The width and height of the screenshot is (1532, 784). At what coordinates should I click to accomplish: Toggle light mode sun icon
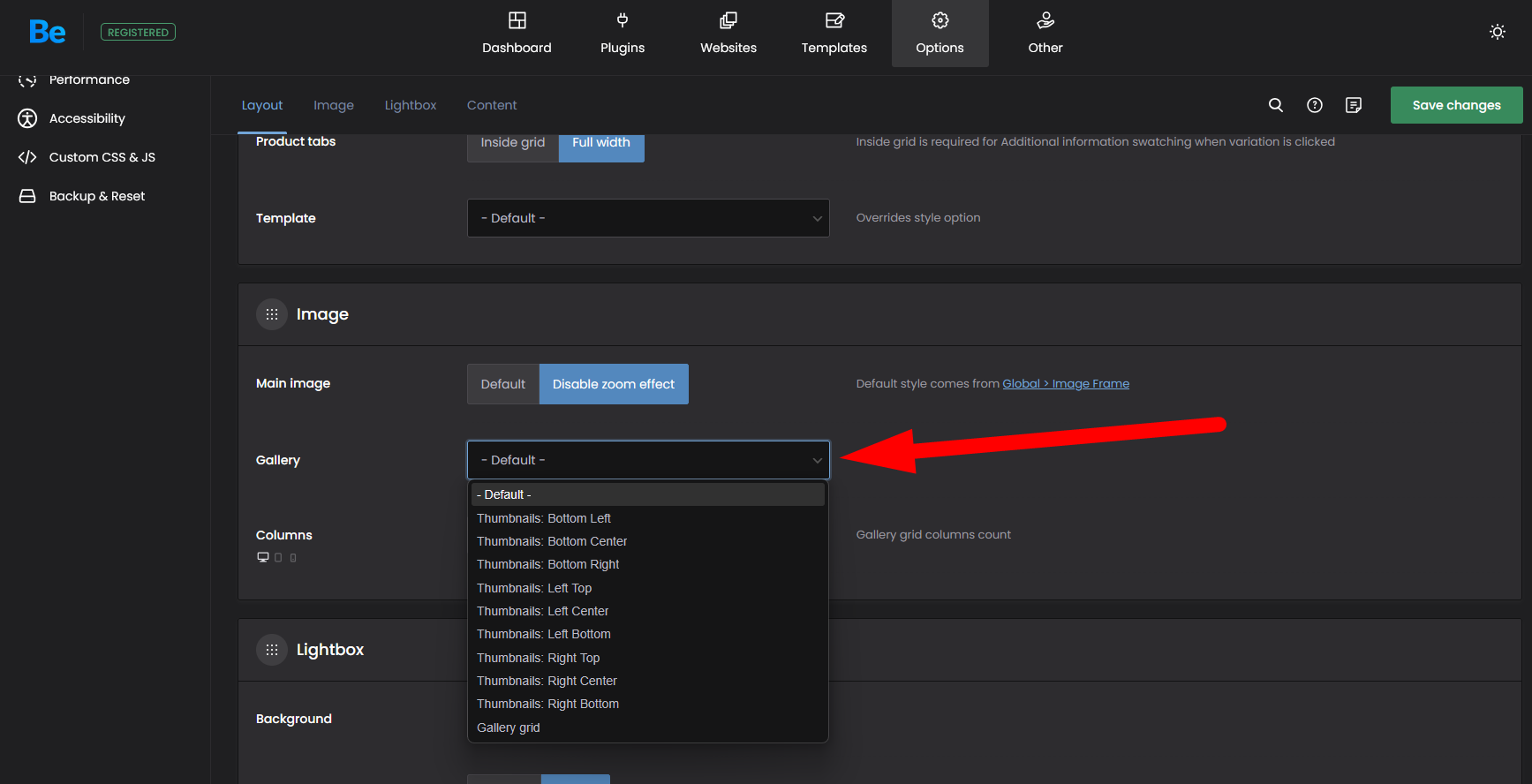tap(1498, 32)
